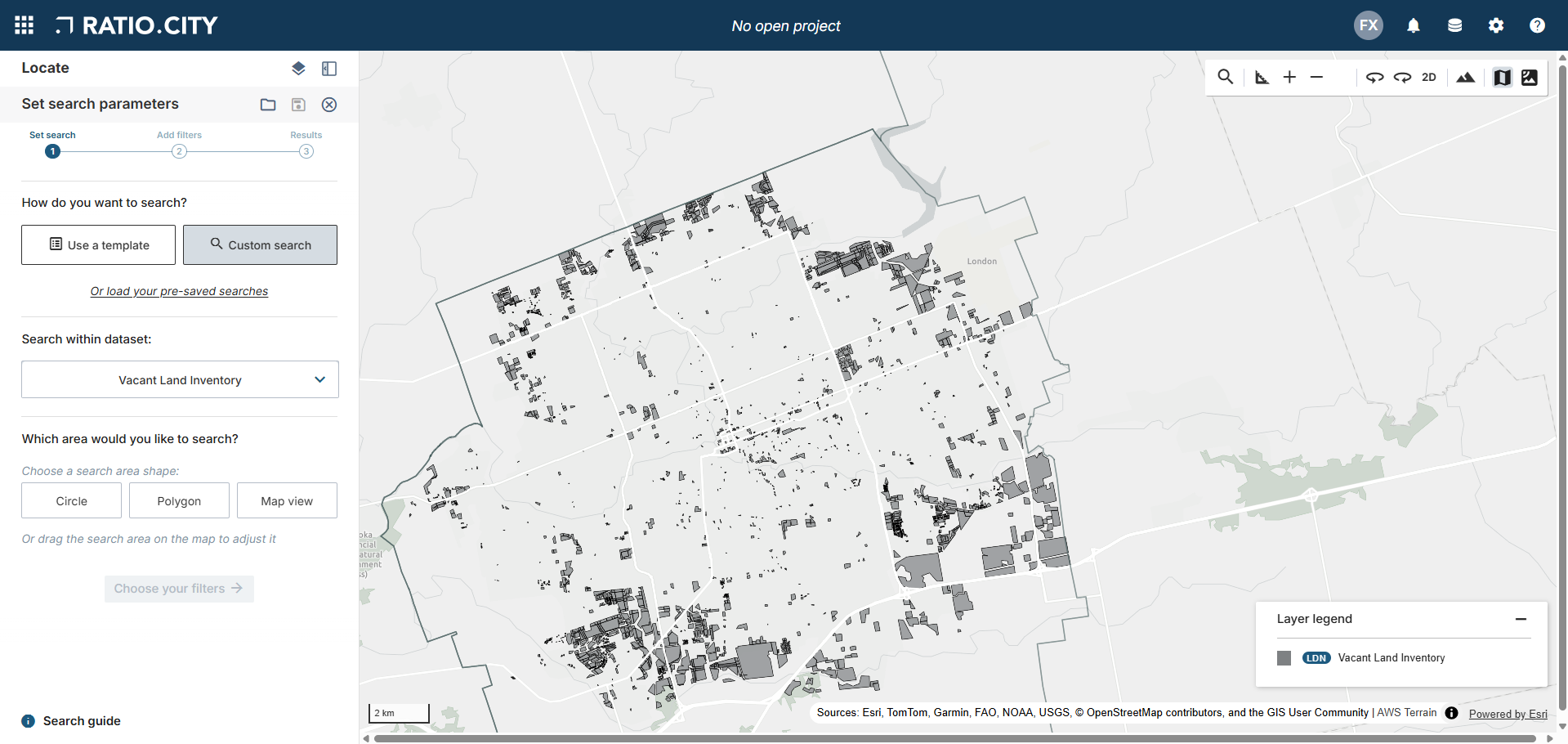
Task: Reset the view to 2D
Action: tap(1429, 77)
